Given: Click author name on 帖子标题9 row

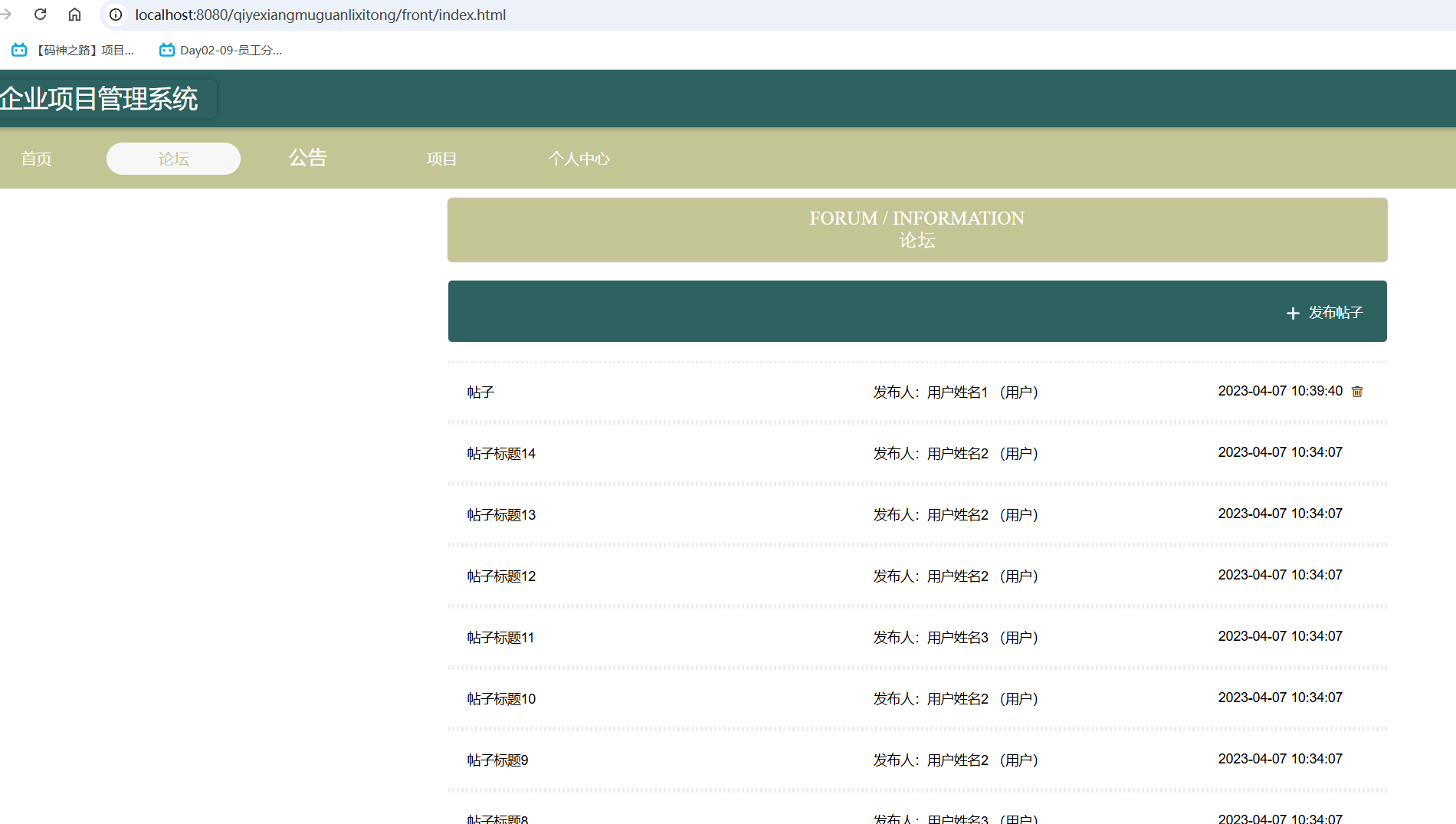Looking at the screenshot, I should coord(958,760).
